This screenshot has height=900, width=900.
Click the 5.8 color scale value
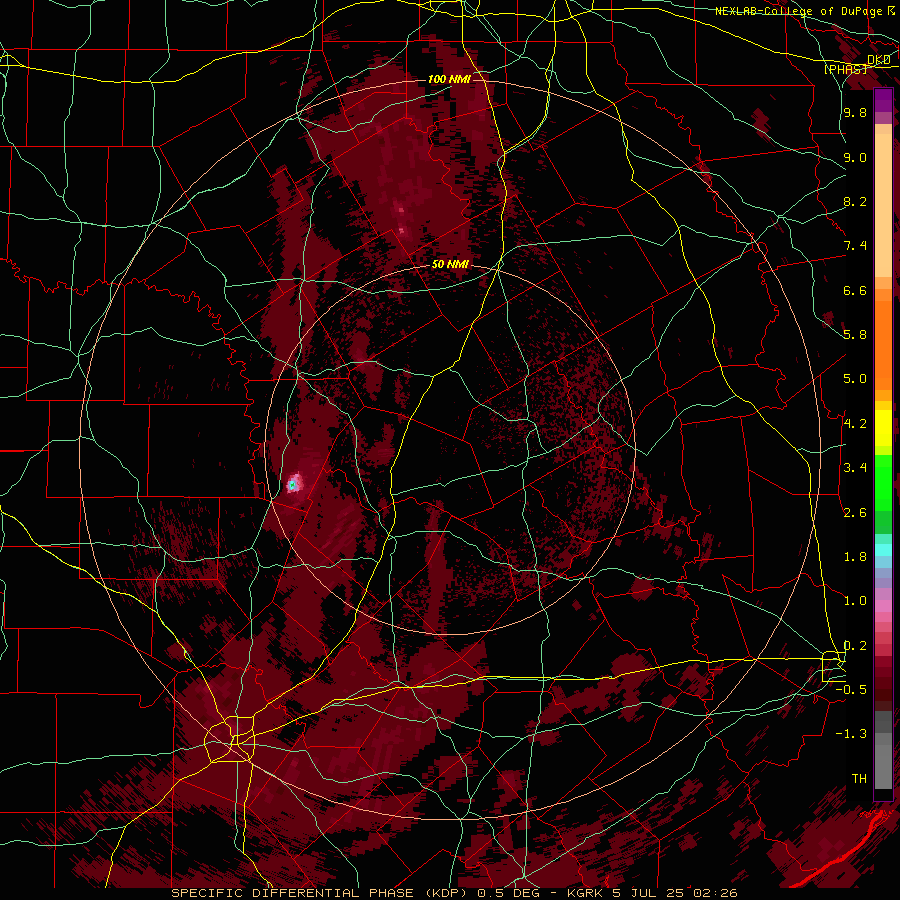click(x=855, y=335)
